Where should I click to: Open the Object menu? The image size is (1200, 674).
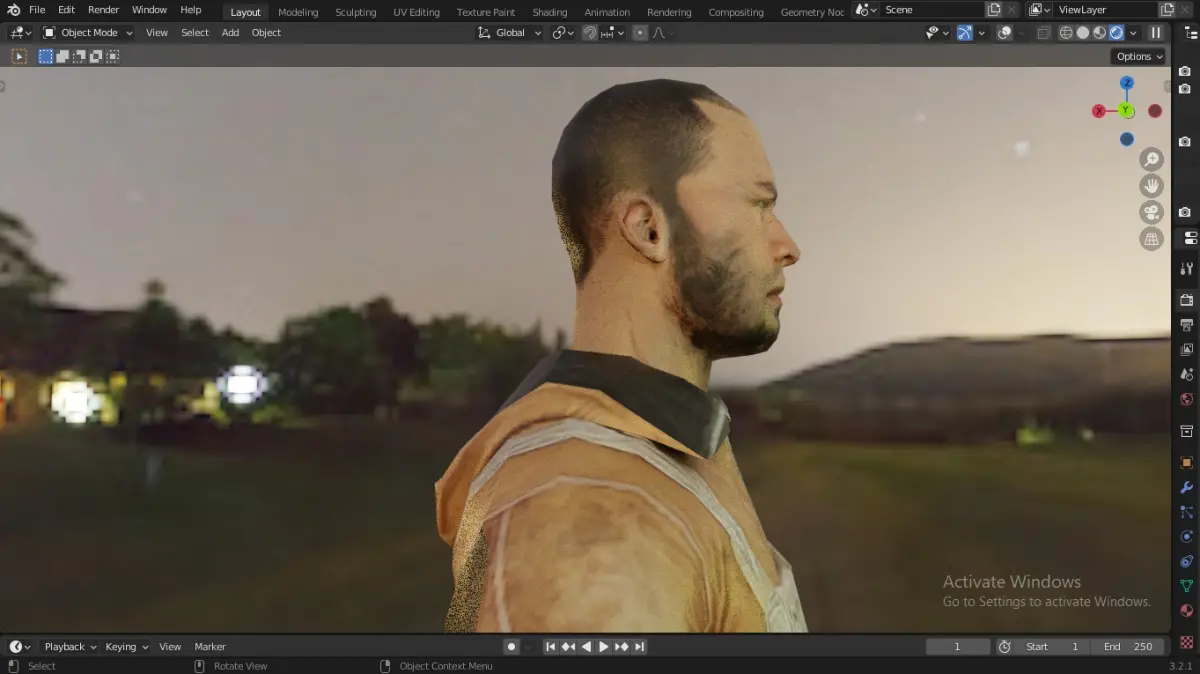(x=266, y=32)
